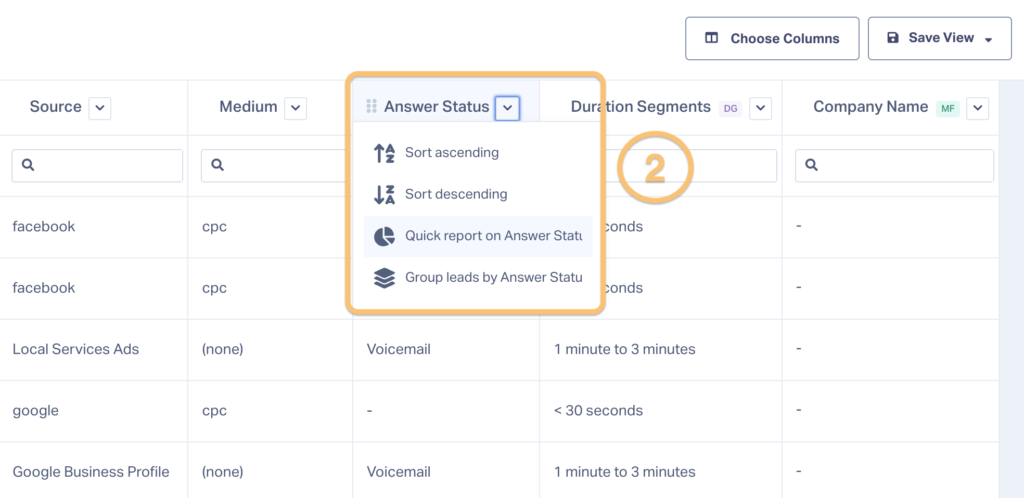Choose Group leads by Answer Status
The width and height of the screenshot is (1024, 498).
click(478, 278)
